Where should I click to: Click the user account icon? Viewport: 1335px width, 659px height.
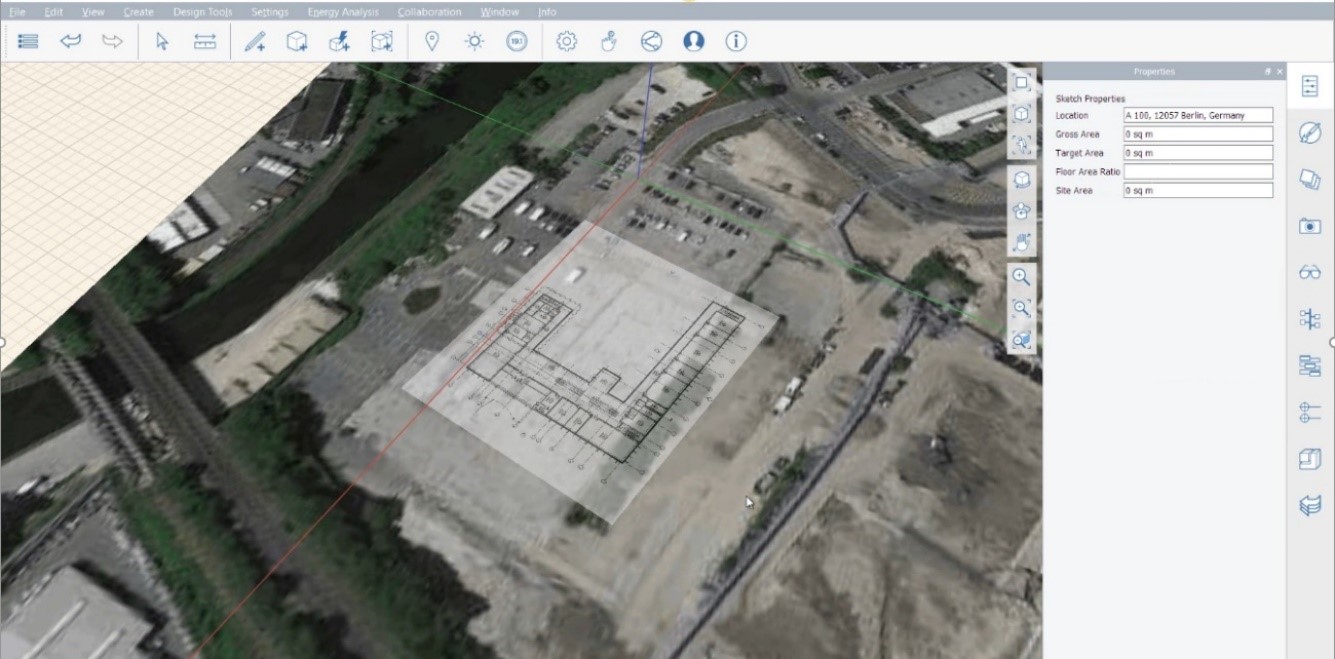693,41
